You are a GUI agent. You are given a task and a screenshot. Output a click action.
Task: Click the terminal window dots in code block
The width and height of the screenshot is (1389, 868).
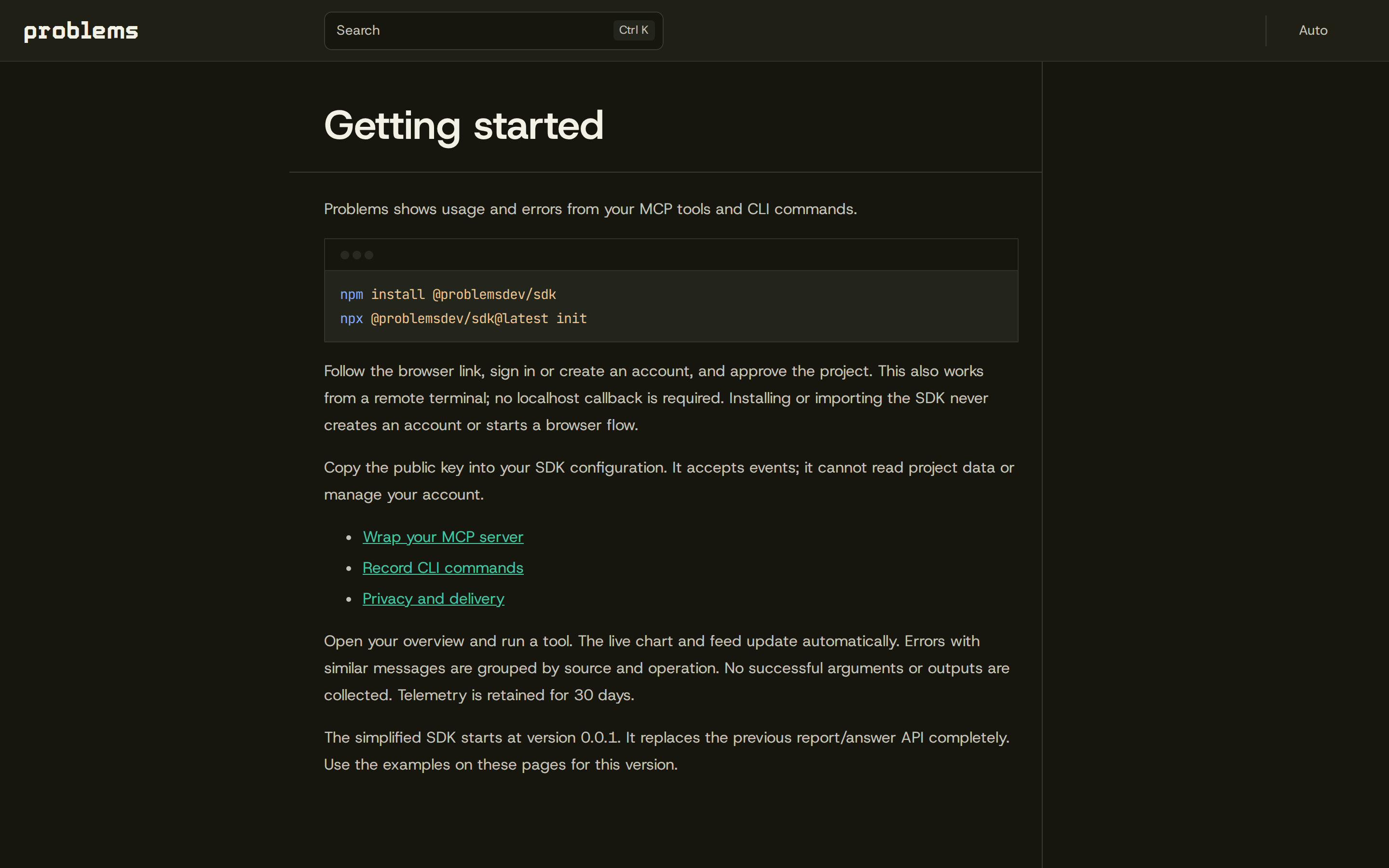(x=356, y=255)
